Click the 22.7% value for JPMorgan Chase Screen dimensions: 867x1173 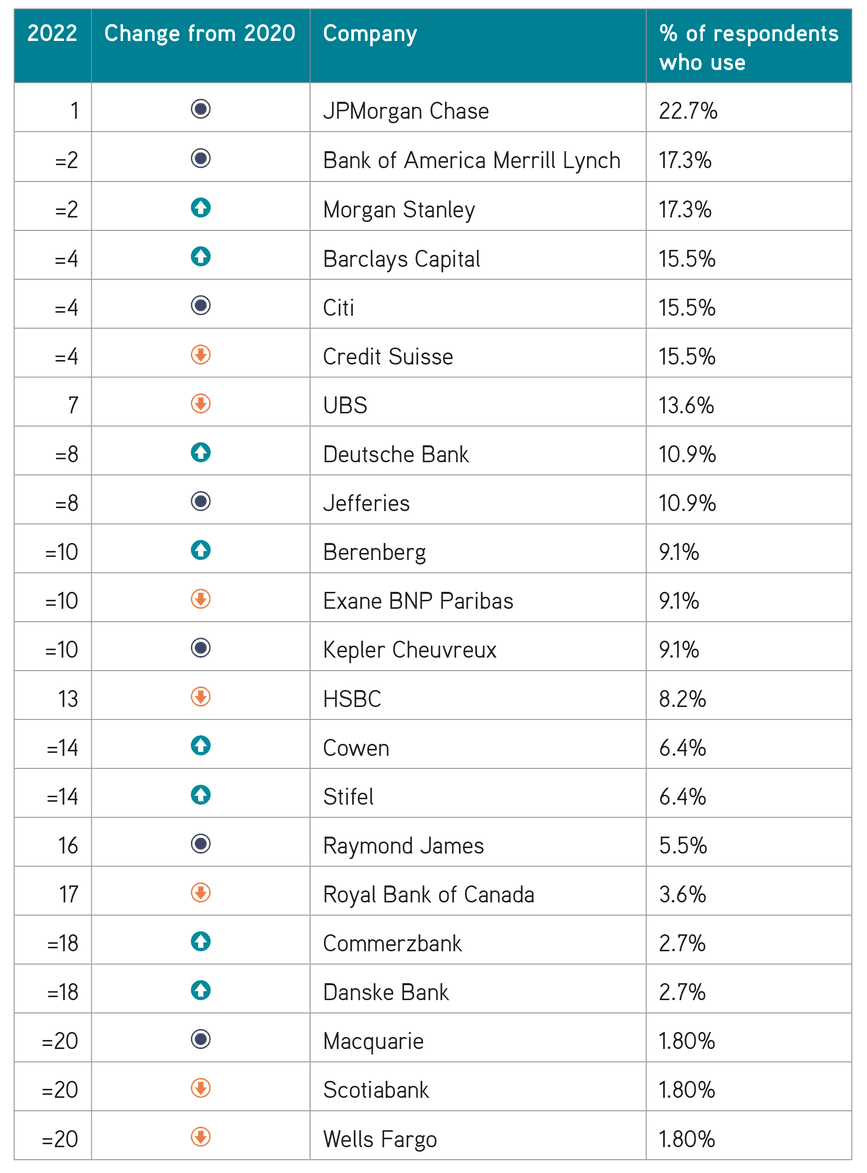(688, 111)
